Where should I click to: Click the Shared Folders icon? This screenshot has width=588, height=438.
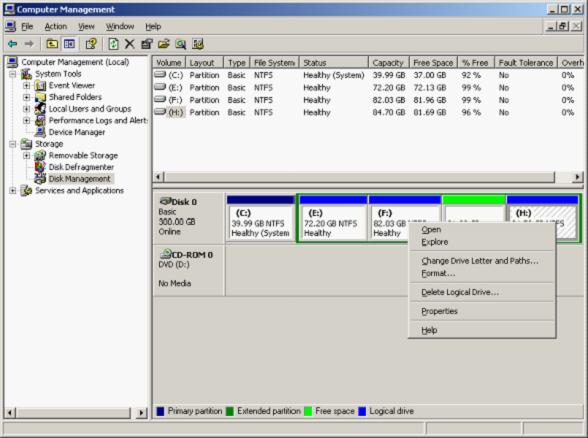40,97
